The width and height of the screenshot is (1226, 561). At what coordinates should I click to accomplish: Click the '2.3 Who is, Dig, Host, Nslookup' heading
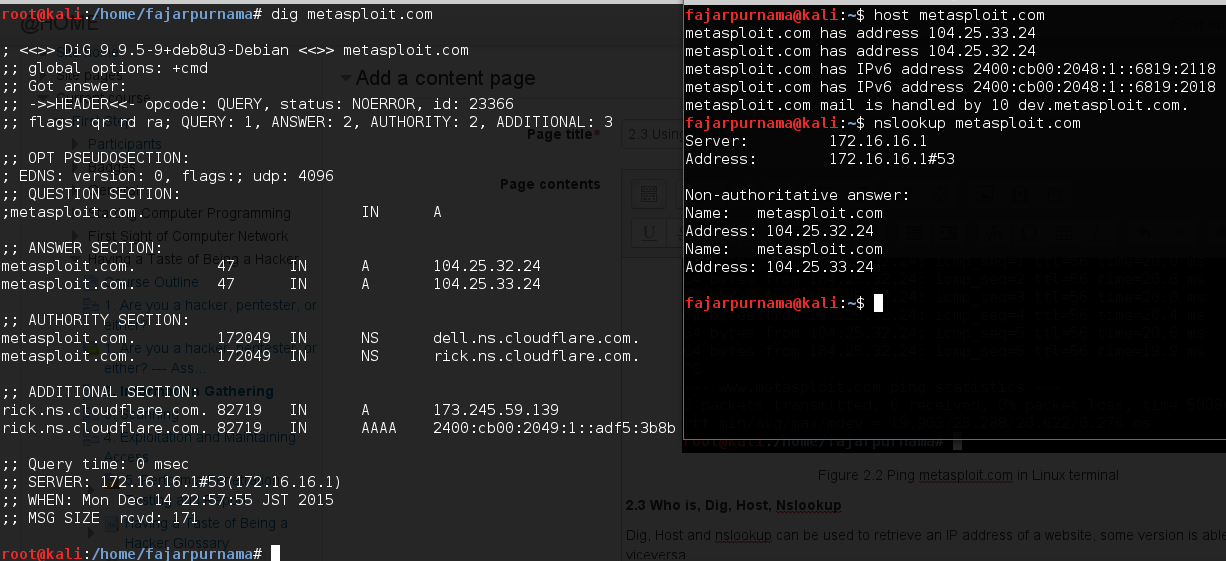(733, 505)
